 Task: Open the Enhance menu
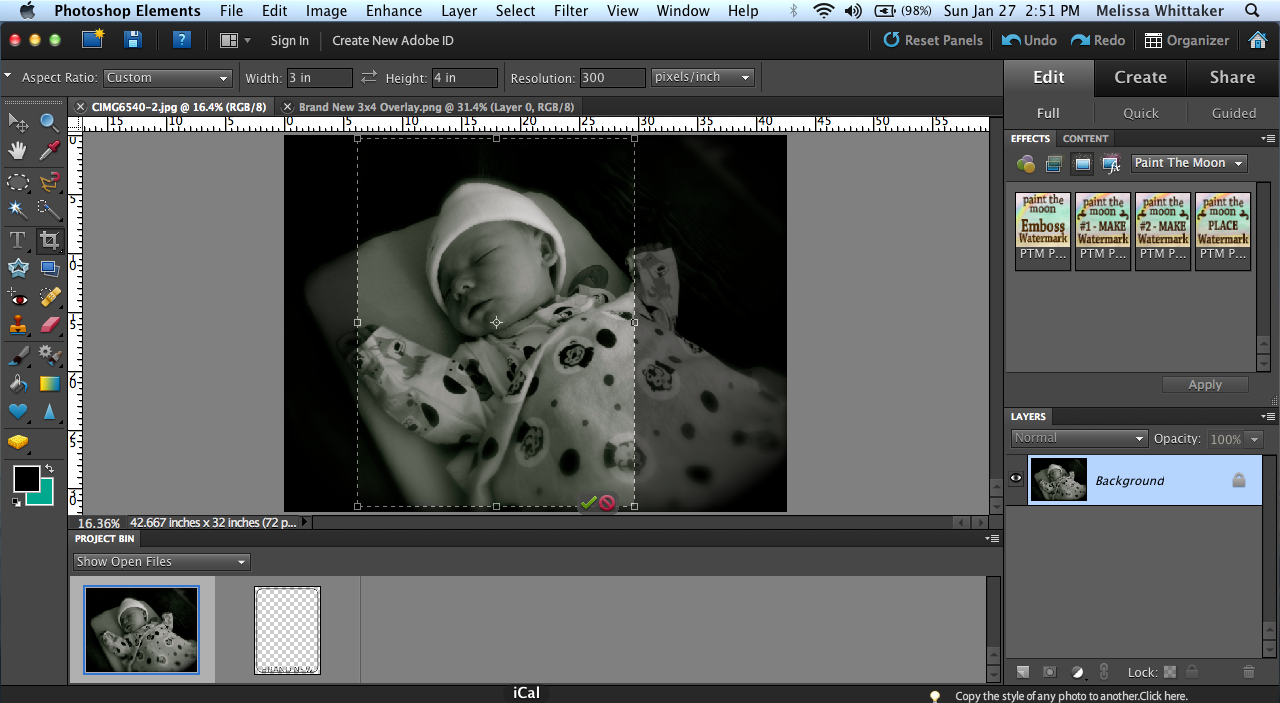click(393, 11)
